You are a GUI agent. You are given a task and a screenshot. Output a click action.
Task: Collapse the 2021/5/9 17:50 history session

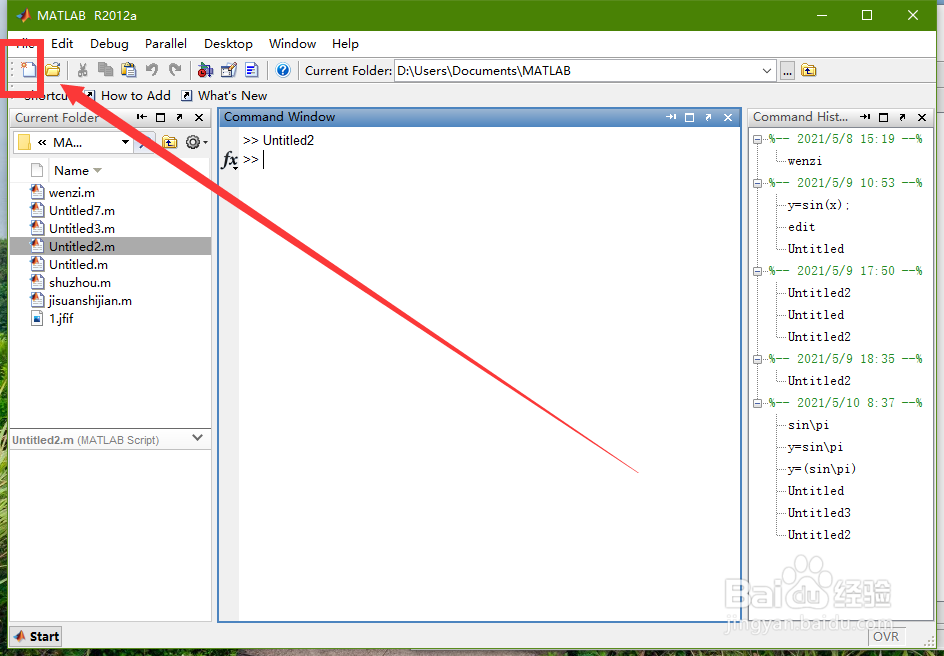(x=757, y=271)
